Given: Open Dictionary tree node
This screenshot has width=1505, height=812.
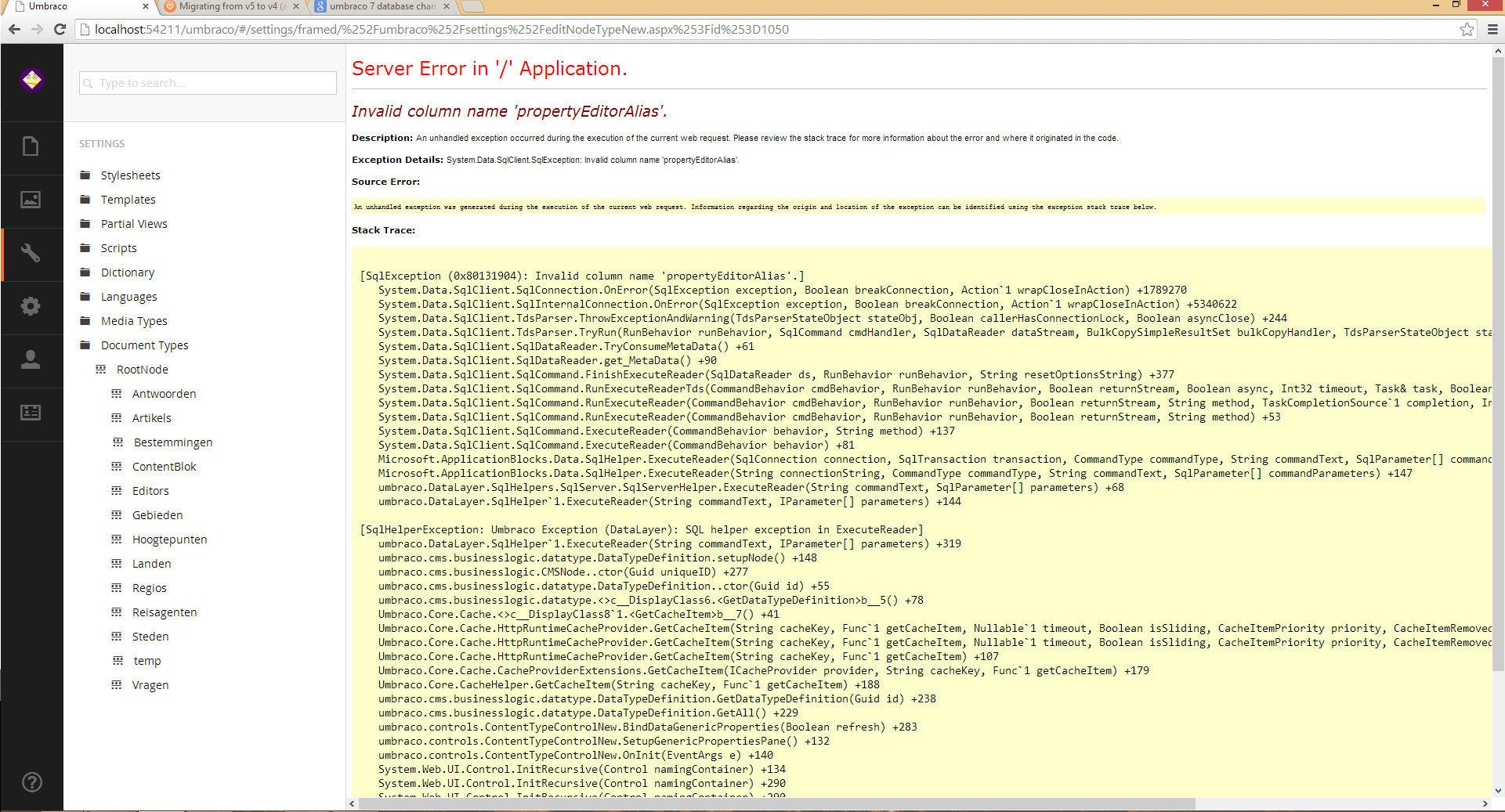Looking at the screenshot, I should point(128,272).
